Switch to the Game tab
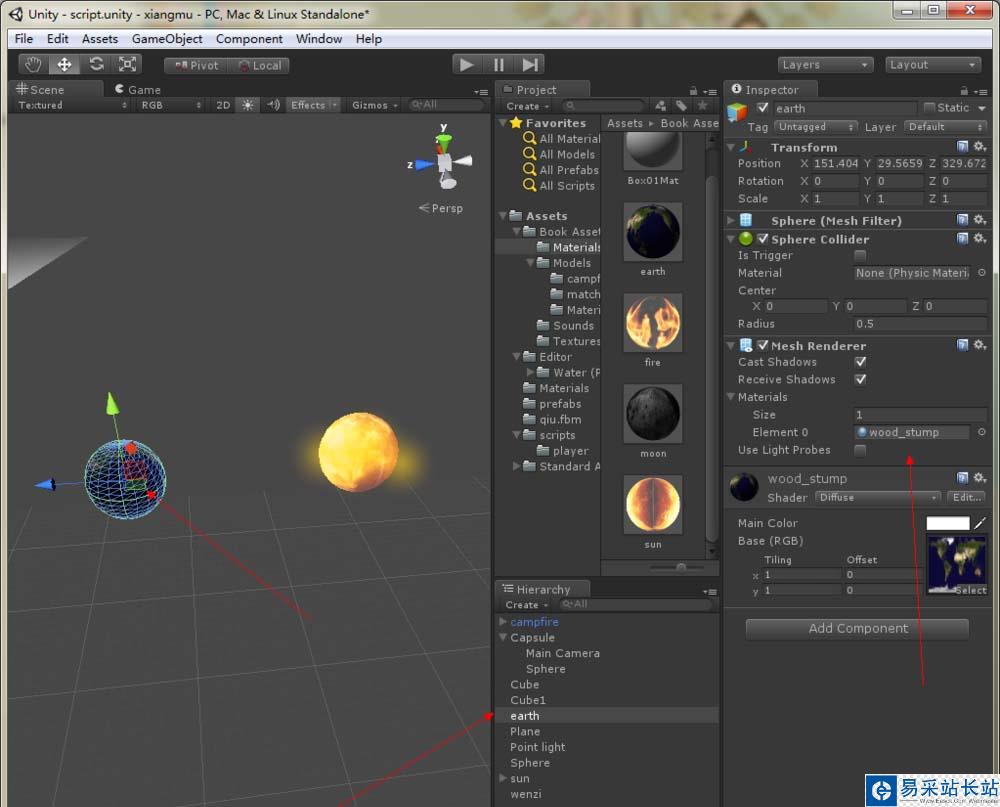Screen dimensions: 1000x807 click(138, 89)
